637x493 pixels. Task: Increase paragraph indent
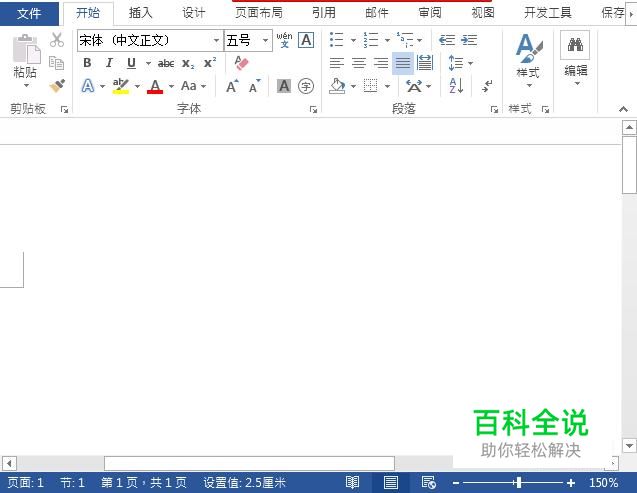point(469,40)
